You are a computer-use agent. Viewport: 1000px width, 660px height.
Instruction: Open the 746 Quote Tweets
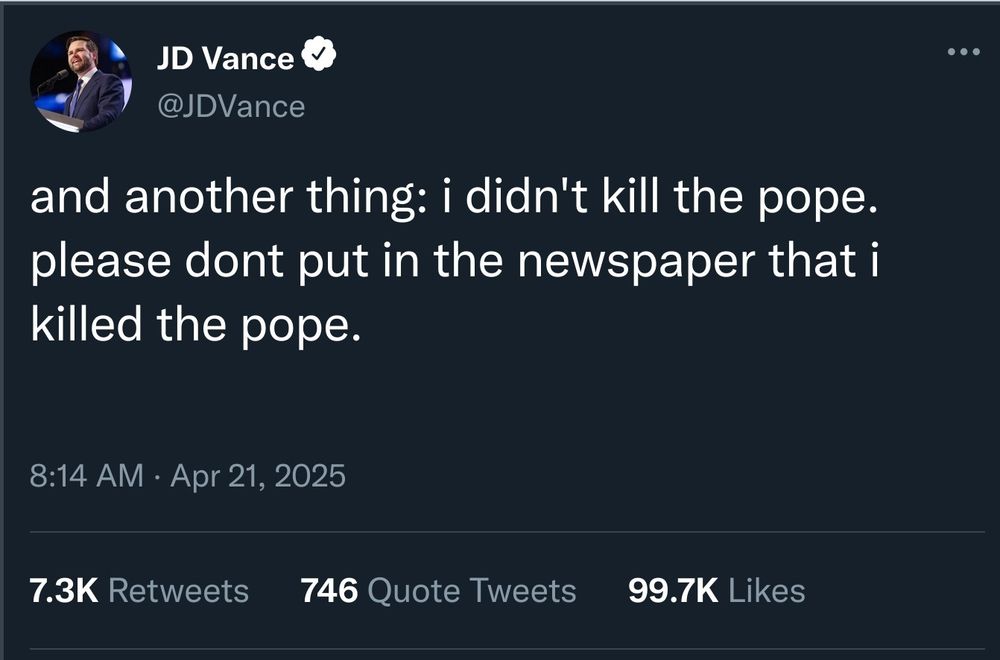point(438,590)
